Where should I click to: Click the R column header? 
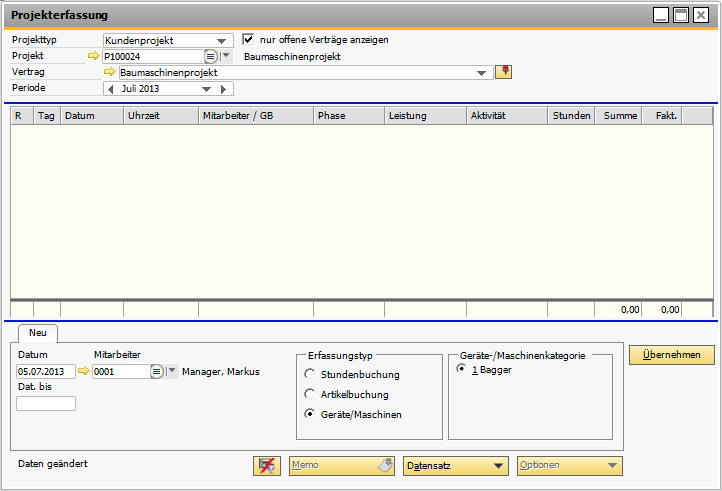(x=22, y=116)
